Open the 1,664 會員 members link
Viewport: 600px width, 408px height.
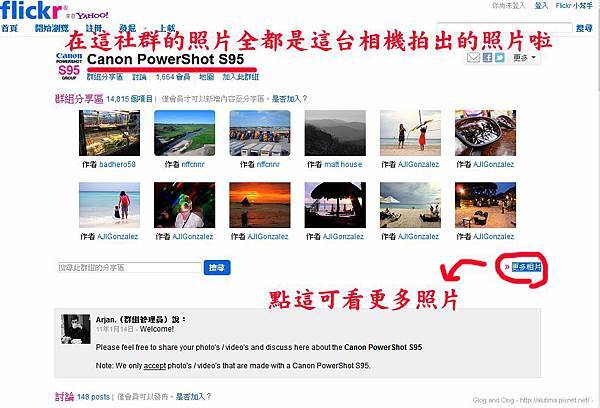(x=173, y=77)
